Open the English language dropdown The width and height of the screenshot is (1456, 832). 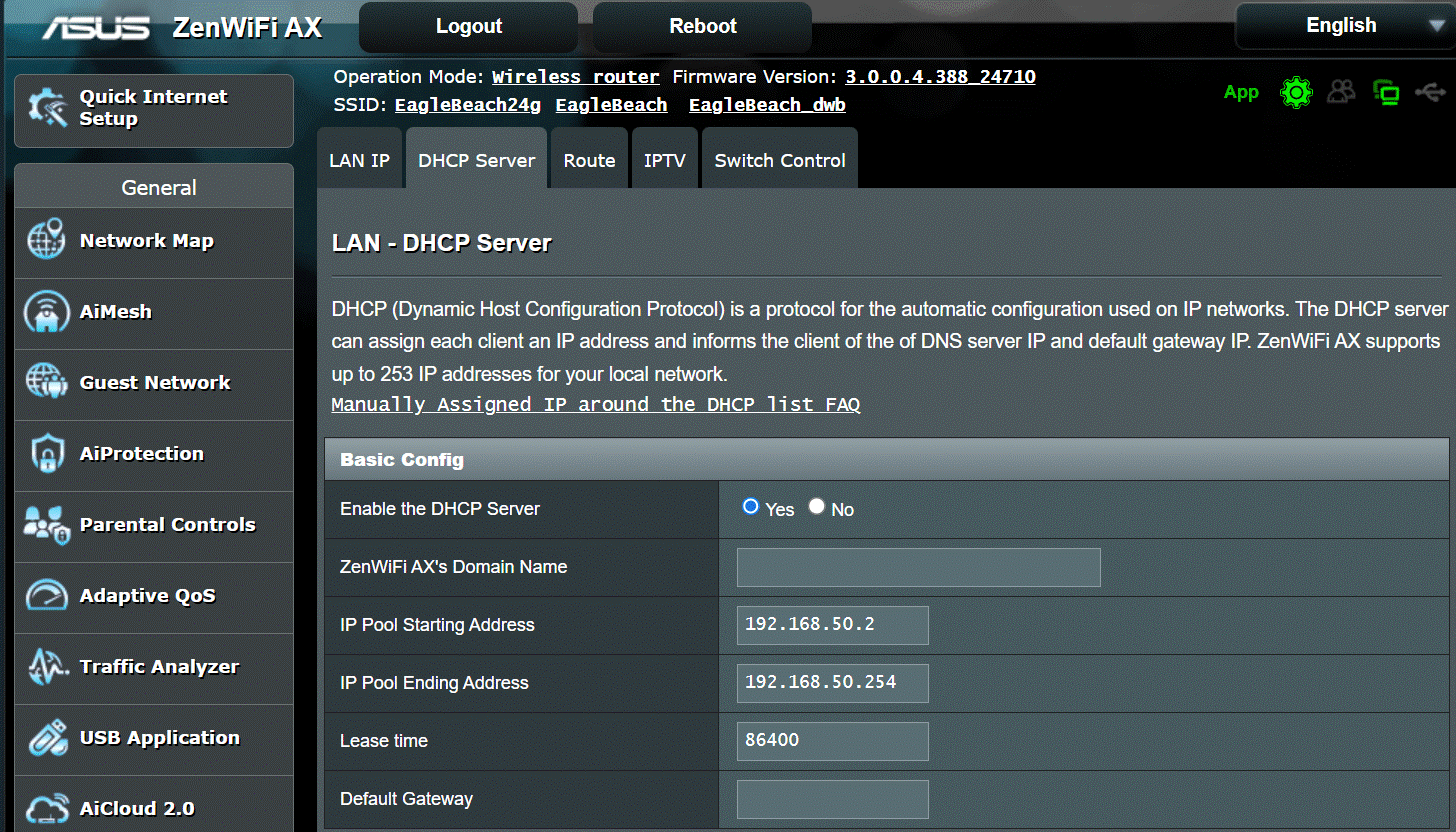(x=1345, y=26)
